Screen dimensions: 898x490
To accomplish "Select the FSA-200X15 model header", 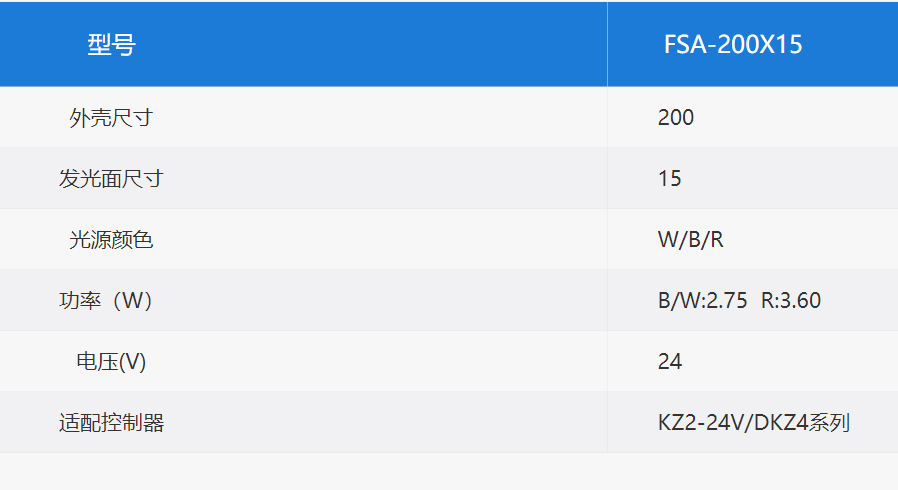I will pos(733,45).
